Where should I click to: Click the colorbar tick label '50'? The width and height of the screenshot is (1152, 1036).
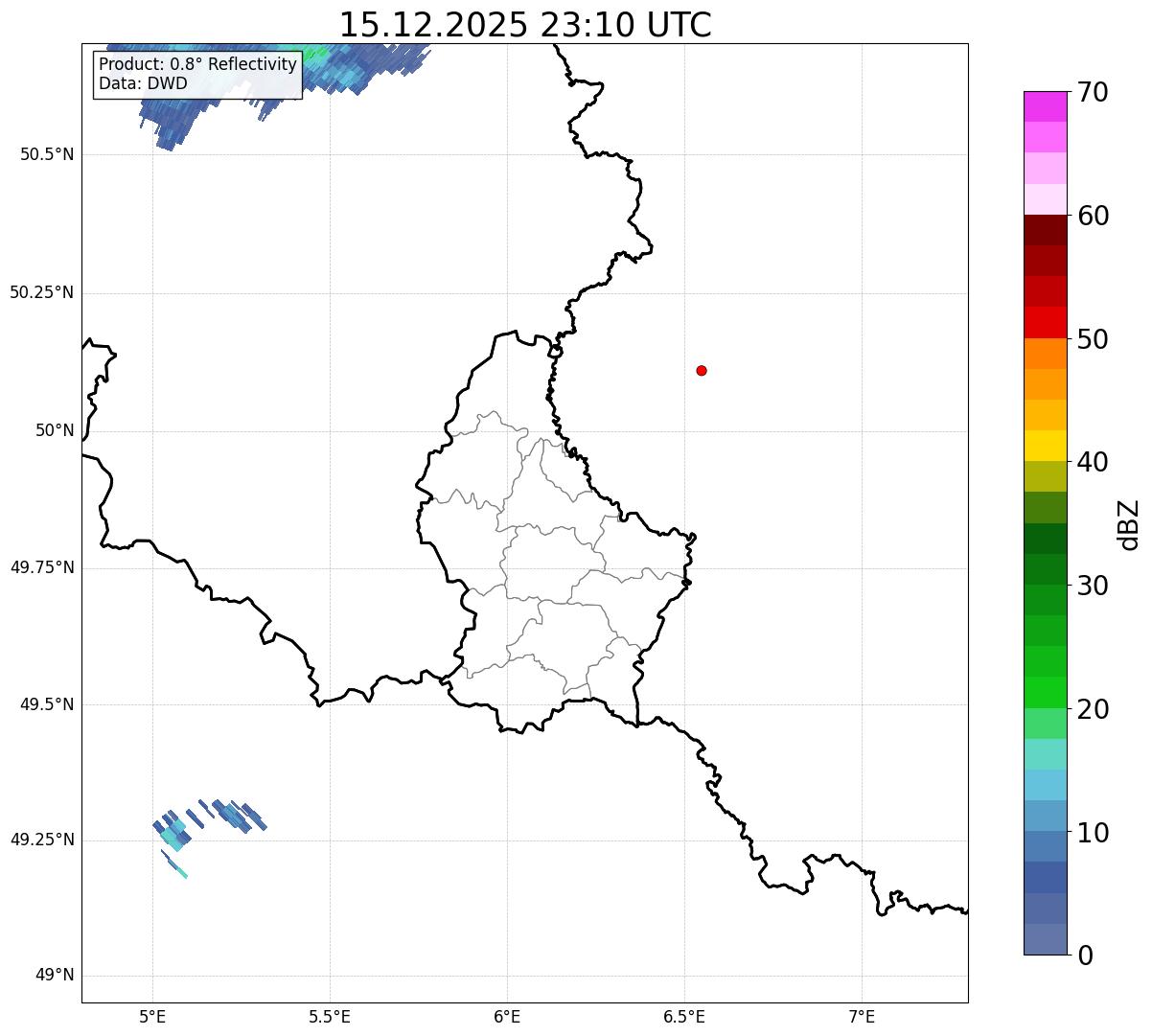(1093, 339)
